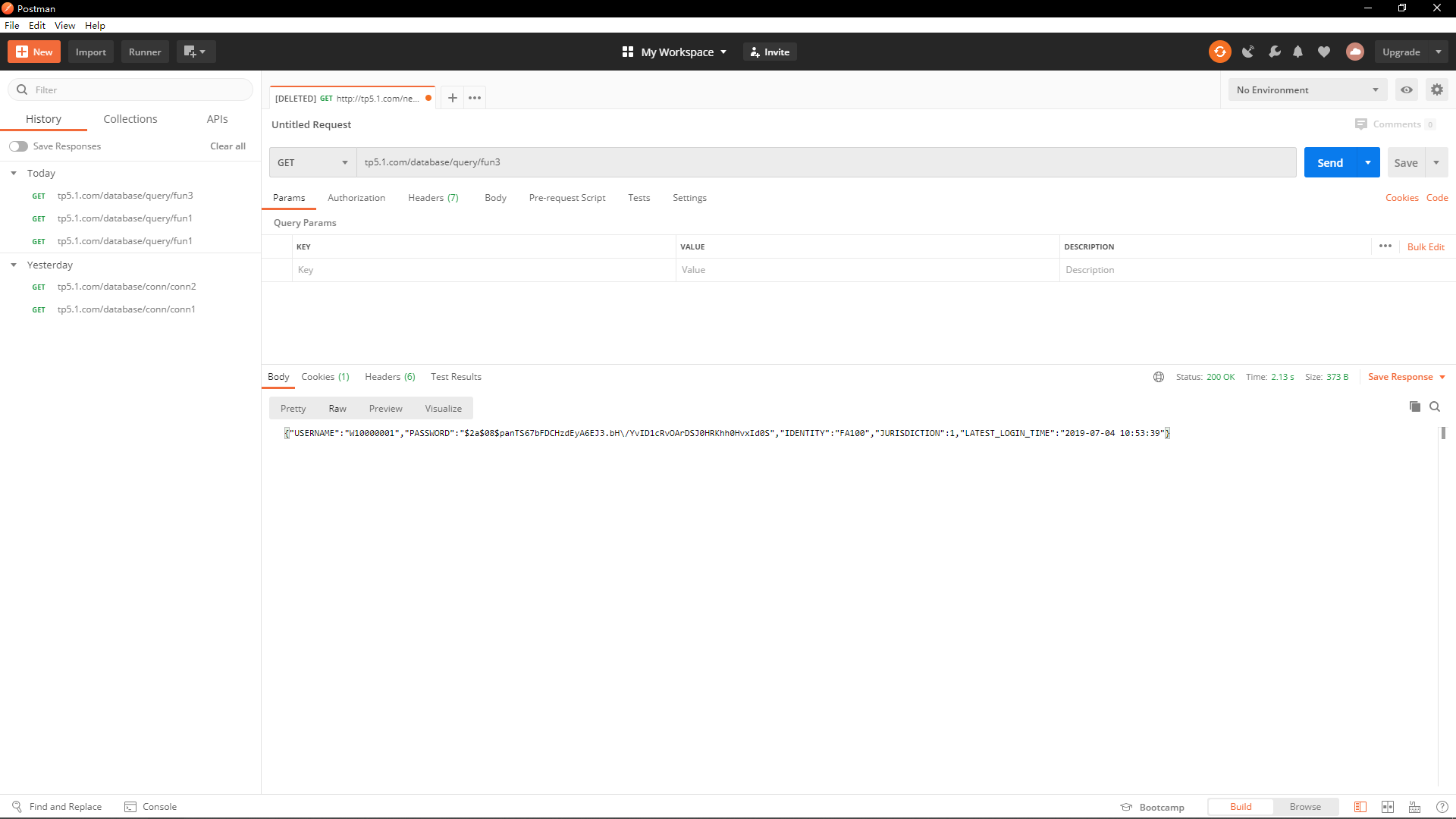Click the new window dropdown icon
Image resolution: width=1456 pixels, height=819 pixels.
[196, 52]
